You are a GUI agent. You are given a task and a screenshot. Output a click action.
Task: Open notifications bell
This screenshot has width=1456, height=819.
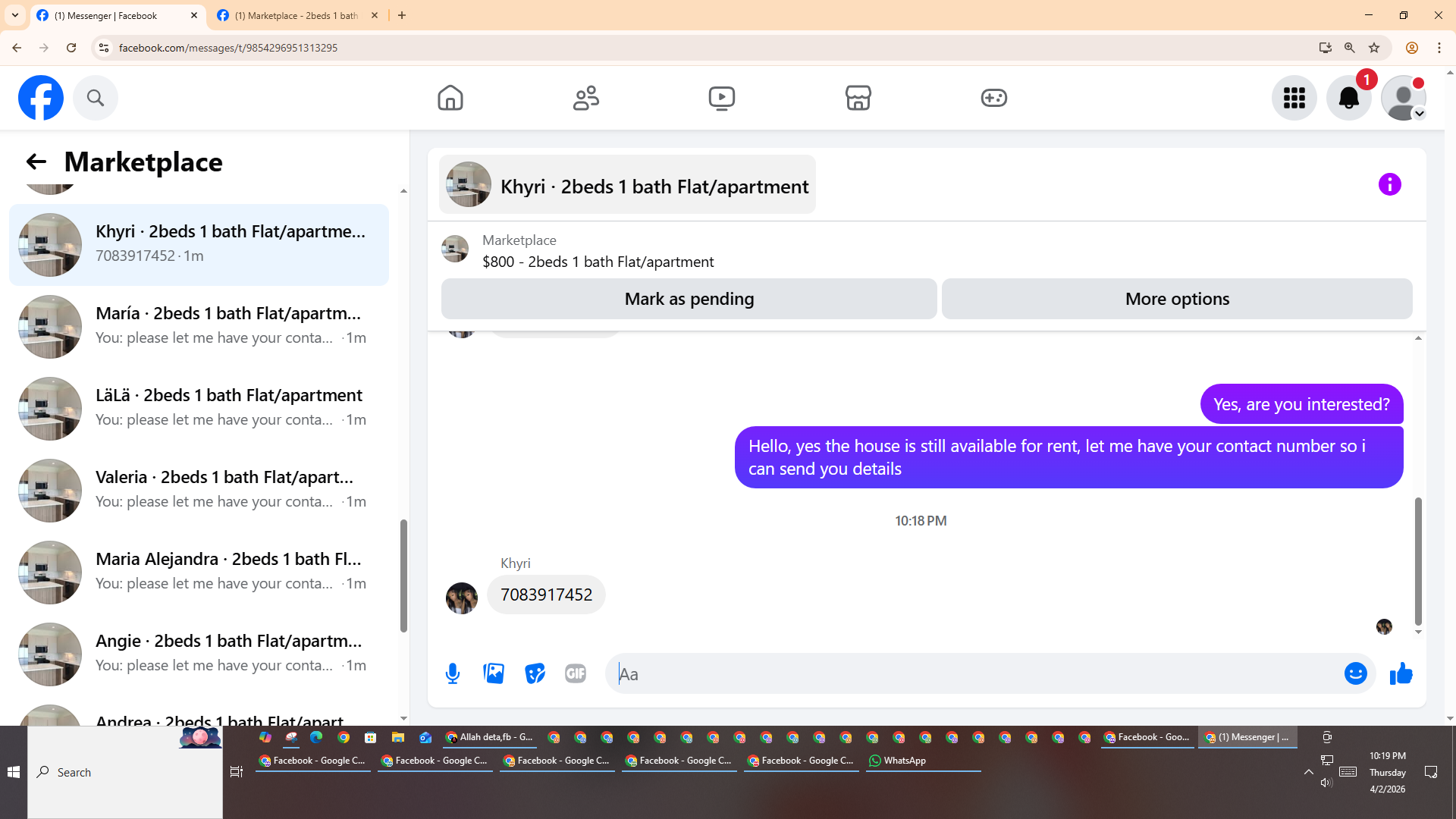1349,98
